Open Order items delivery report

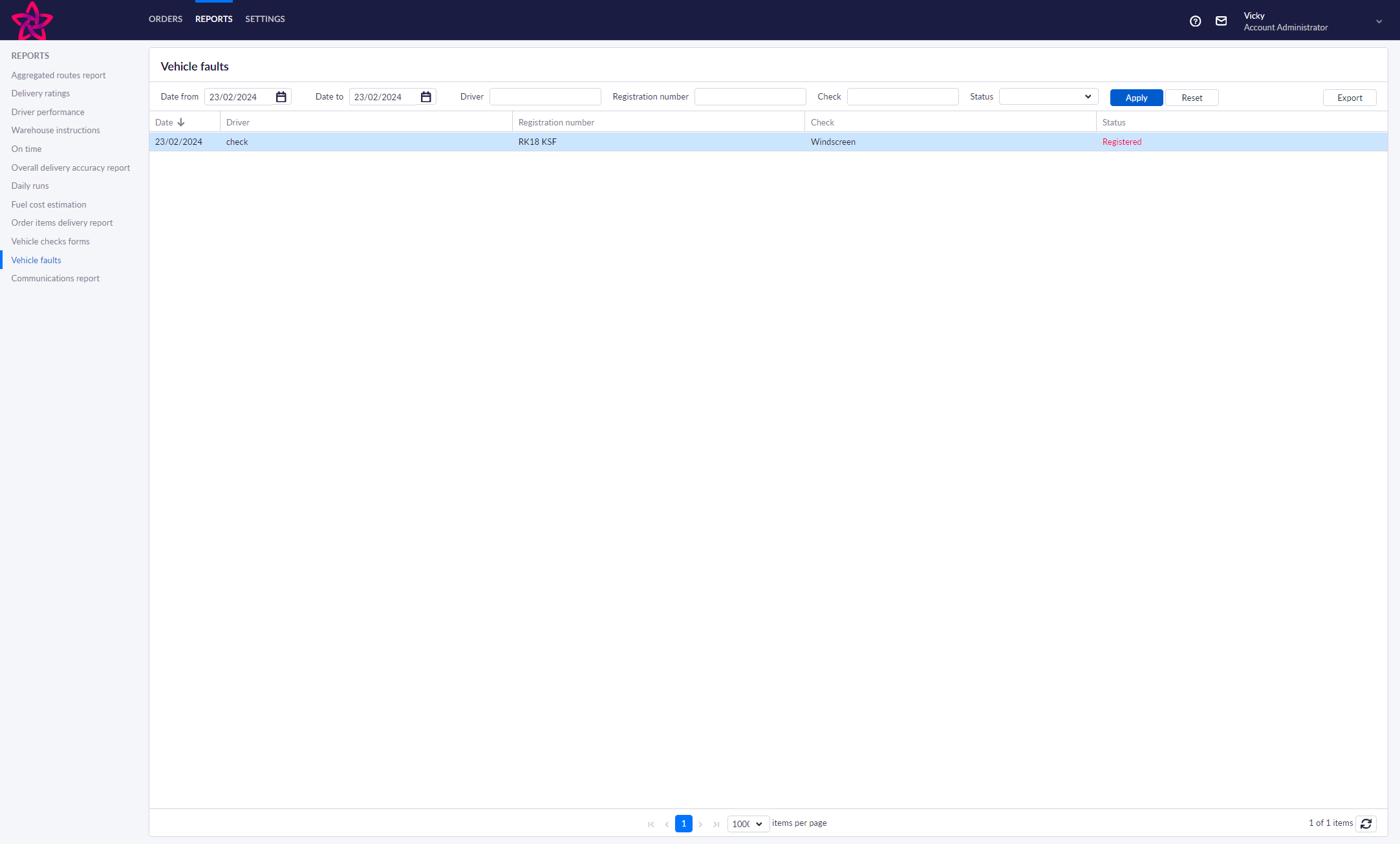click(x=62, y=223)
